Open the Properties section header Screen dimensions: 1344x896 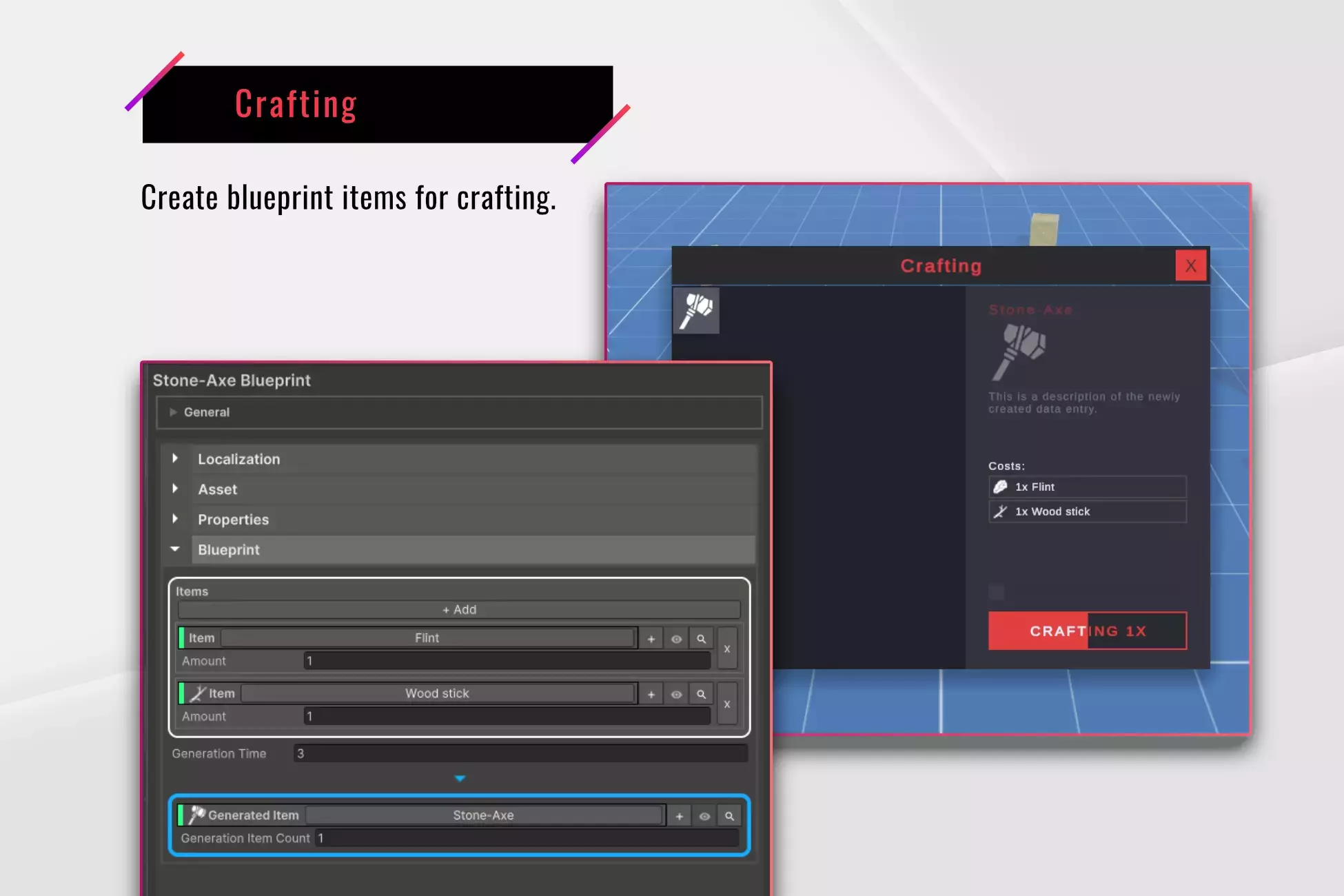tap(233, 520)
